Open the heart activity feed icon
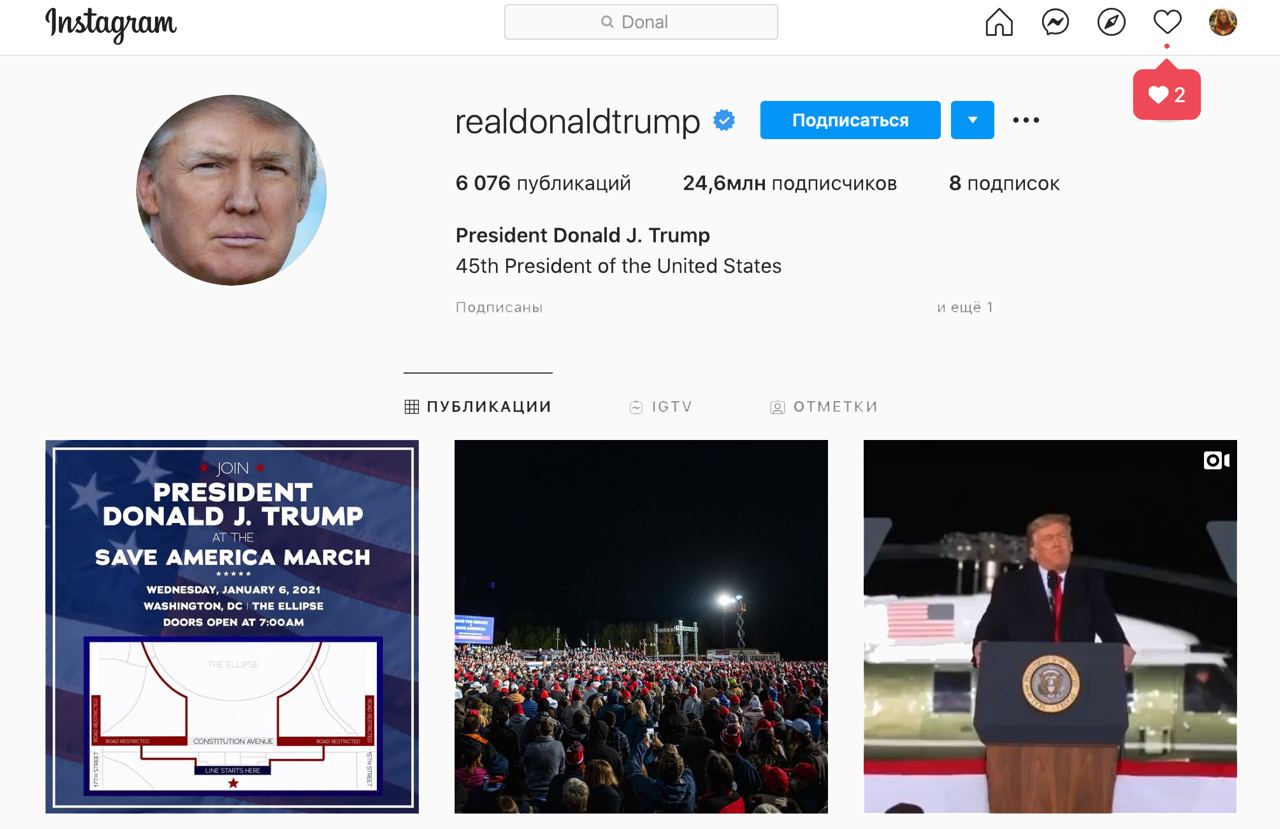 coord(1167,21)
